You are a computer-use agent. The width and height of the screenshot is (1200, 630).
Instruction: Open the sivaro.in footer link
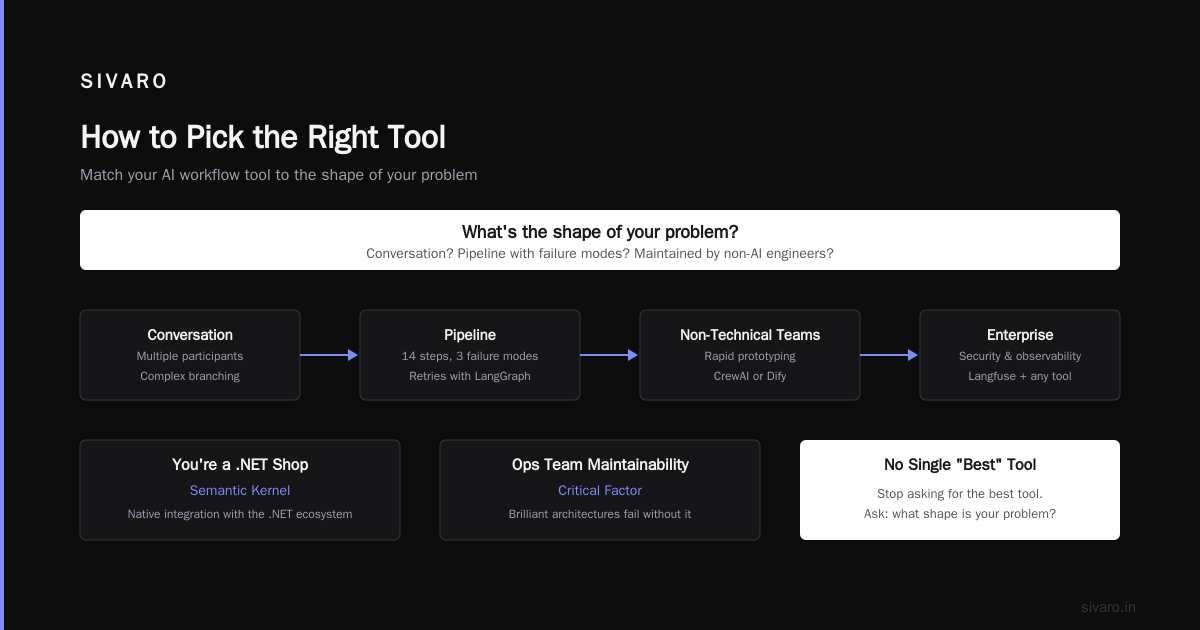[x=1108, y=607]
